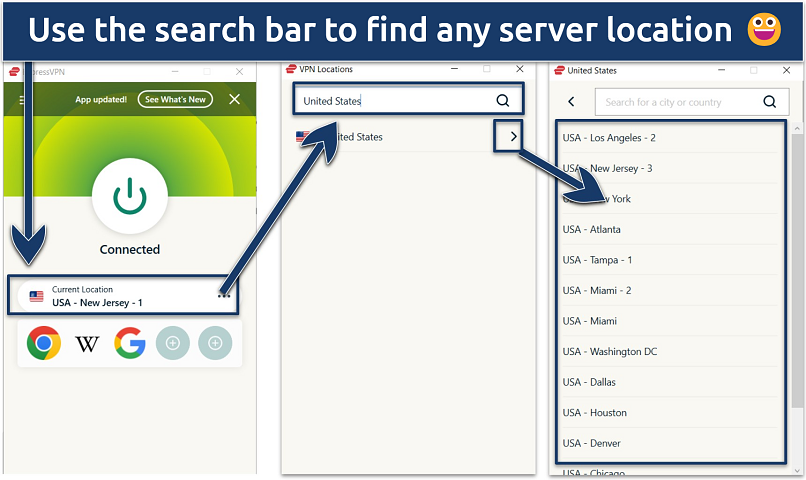Go back using the left chevron
This screenshot has height=480, width=806.
pos(571,102)
